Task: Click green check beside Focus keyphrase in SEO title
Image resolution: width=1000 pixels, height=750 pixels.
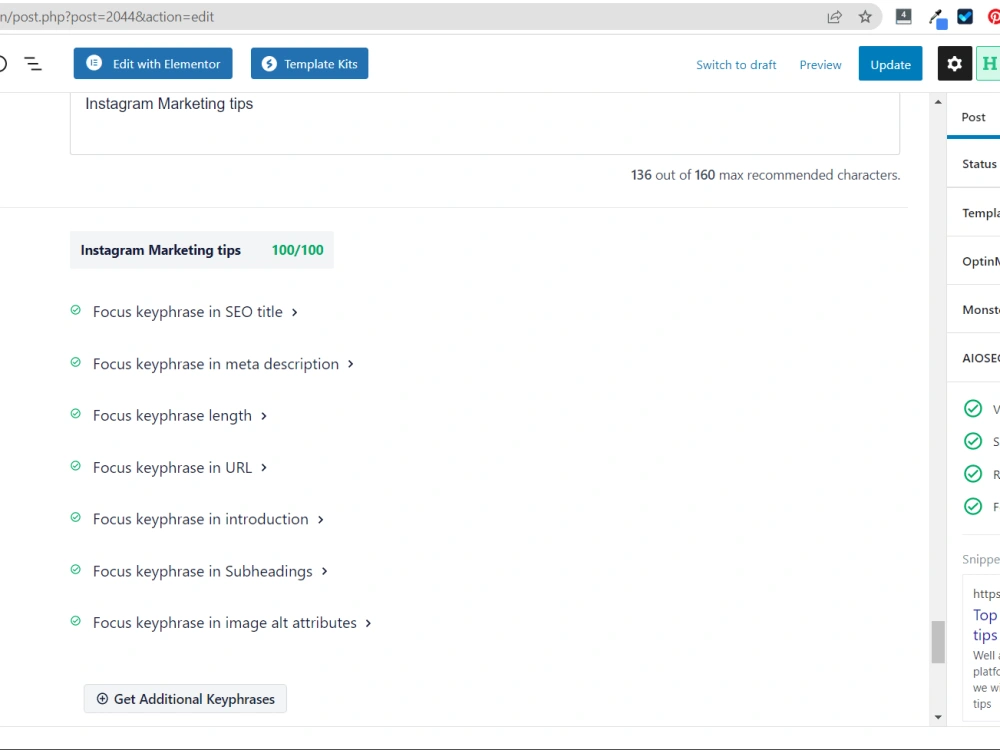Action: (x=75, y=310)
